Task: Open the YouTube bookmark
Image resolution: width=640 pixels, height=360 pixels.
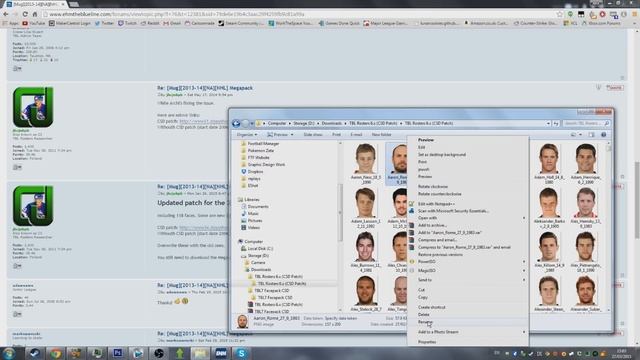Action: click(x=33, y=23)
